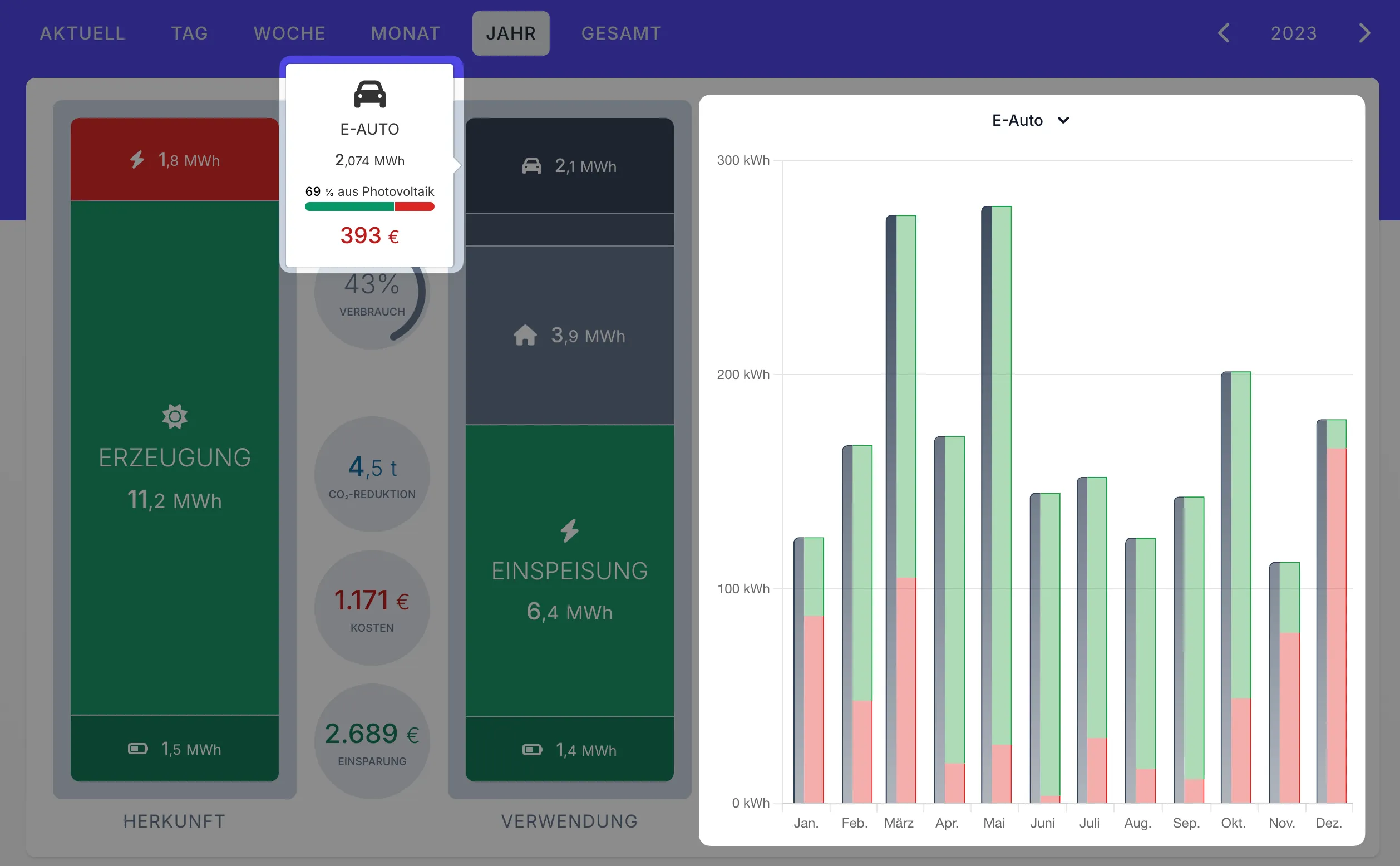Click the 200 kWh axis label

coord(743,375)
